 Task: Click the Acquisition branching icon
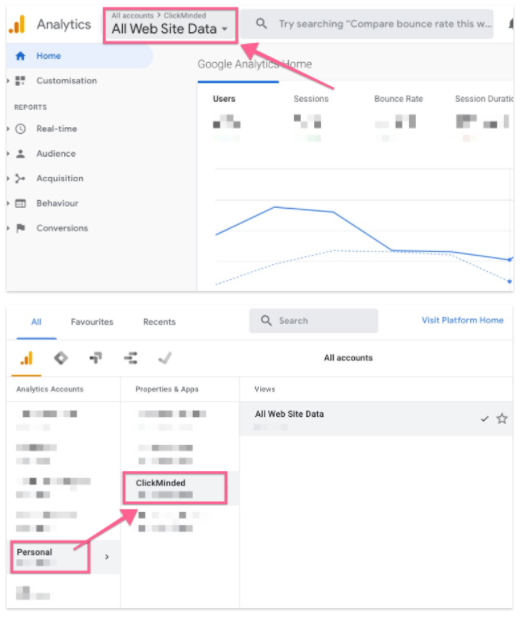point(20,179)
